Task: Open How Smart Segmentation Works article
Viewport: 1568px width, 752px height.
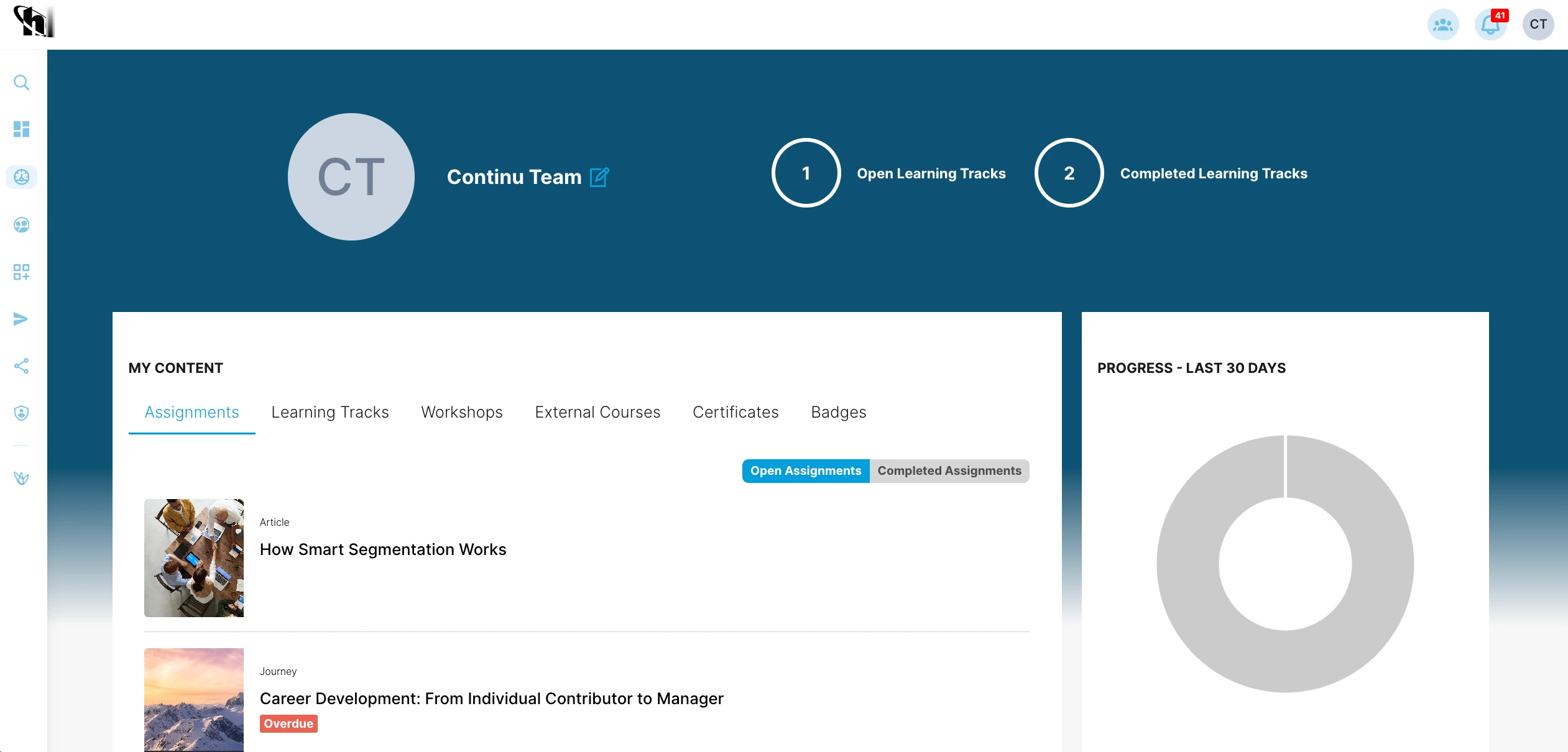Action: (x=382, y=550)
